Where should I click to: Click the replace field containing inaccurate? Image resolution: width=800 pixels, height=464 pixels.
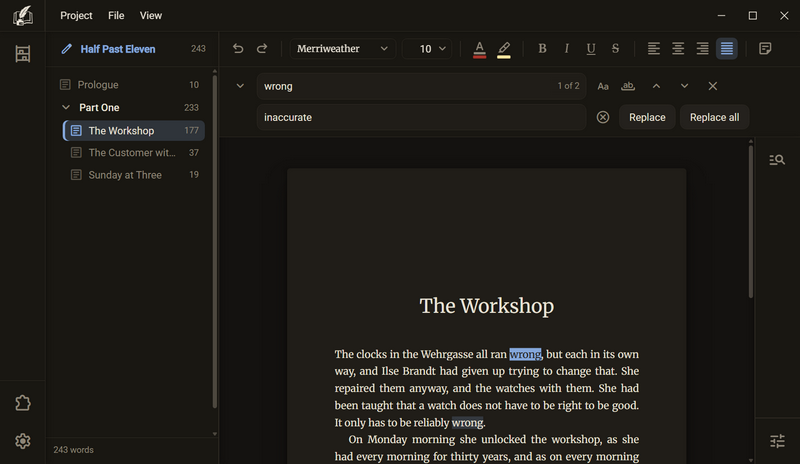(x=421, y=117)
